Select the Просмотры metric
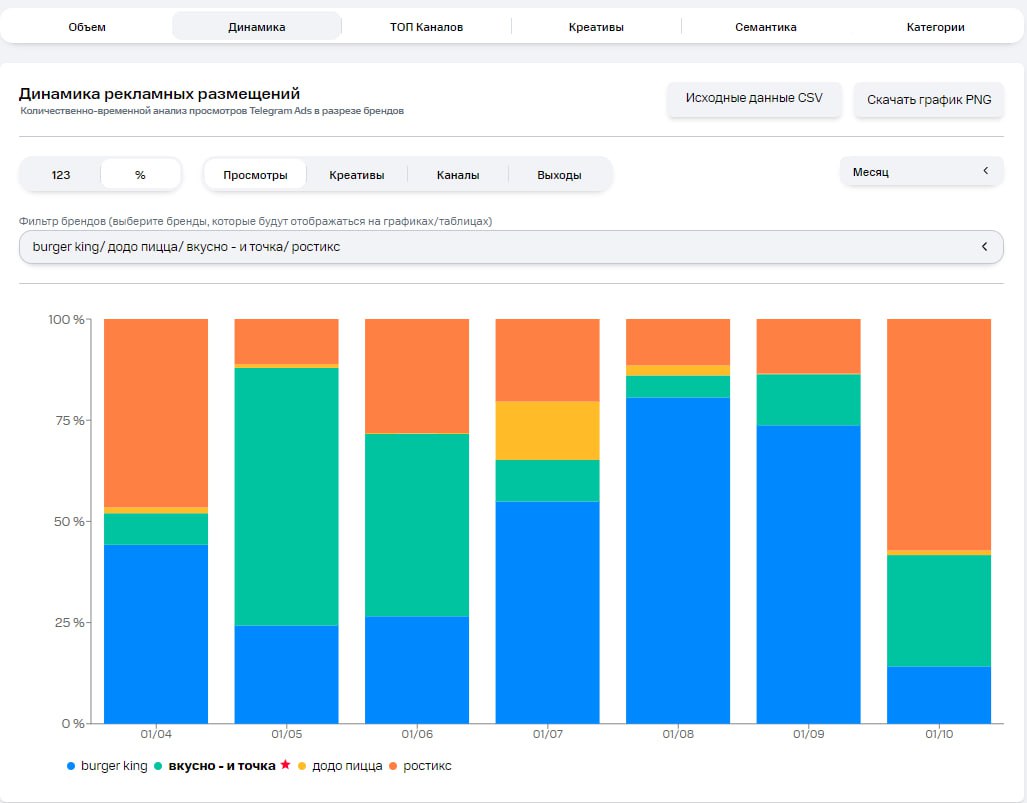 point(256,174)
